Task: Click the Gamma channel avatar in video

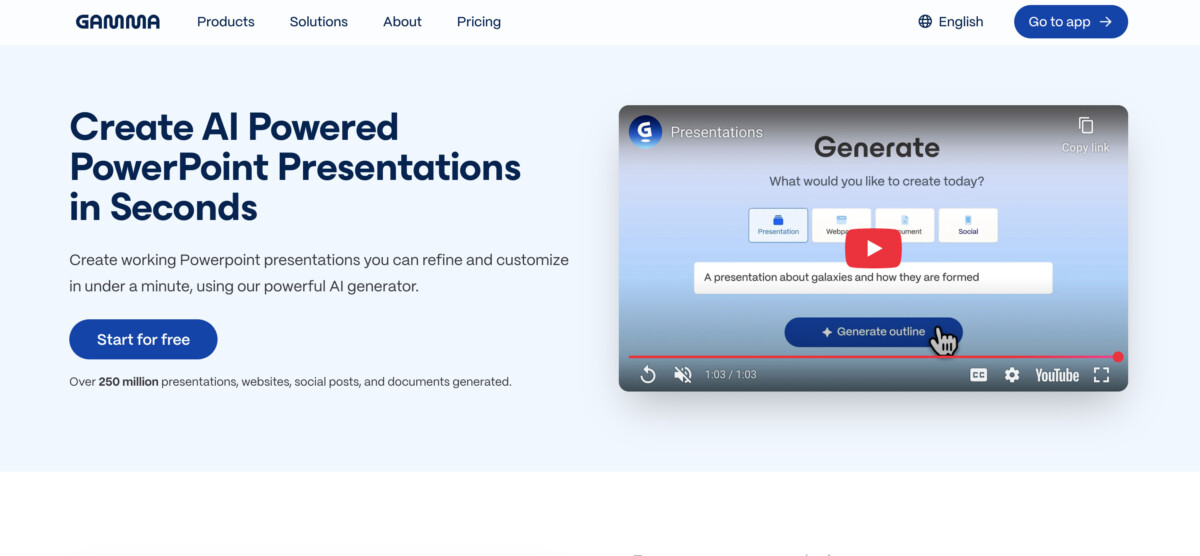Action: point(645,131)
